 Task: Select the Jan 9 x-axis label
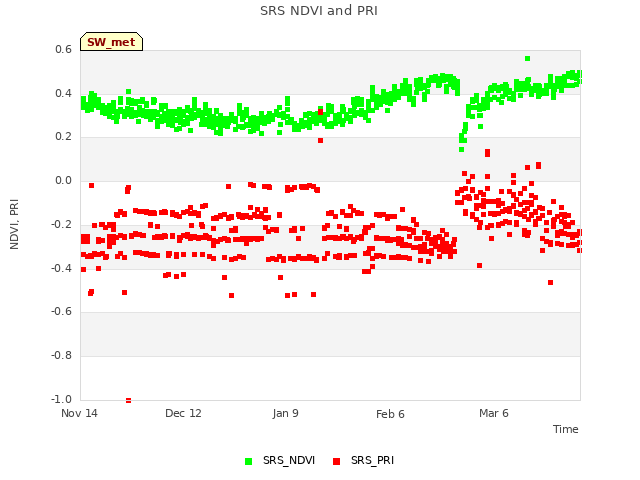point(285,413)
